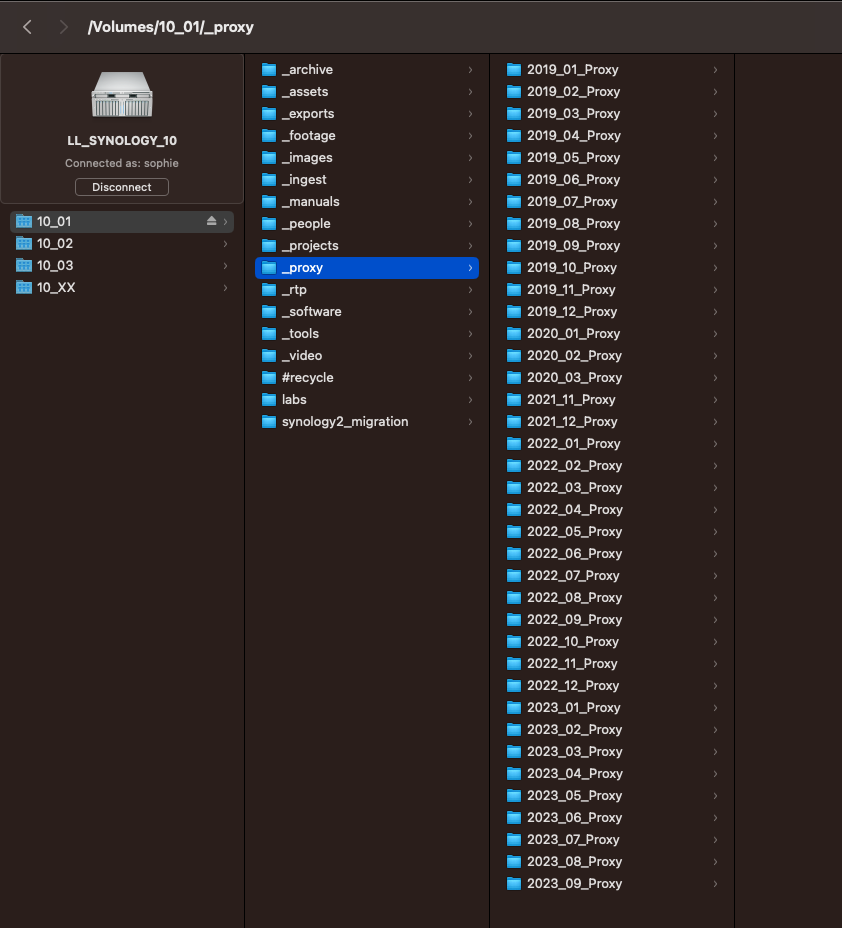842x928 pixels.
Task: Expand the 10_03 volume chevron
Action: click(225, 265)
